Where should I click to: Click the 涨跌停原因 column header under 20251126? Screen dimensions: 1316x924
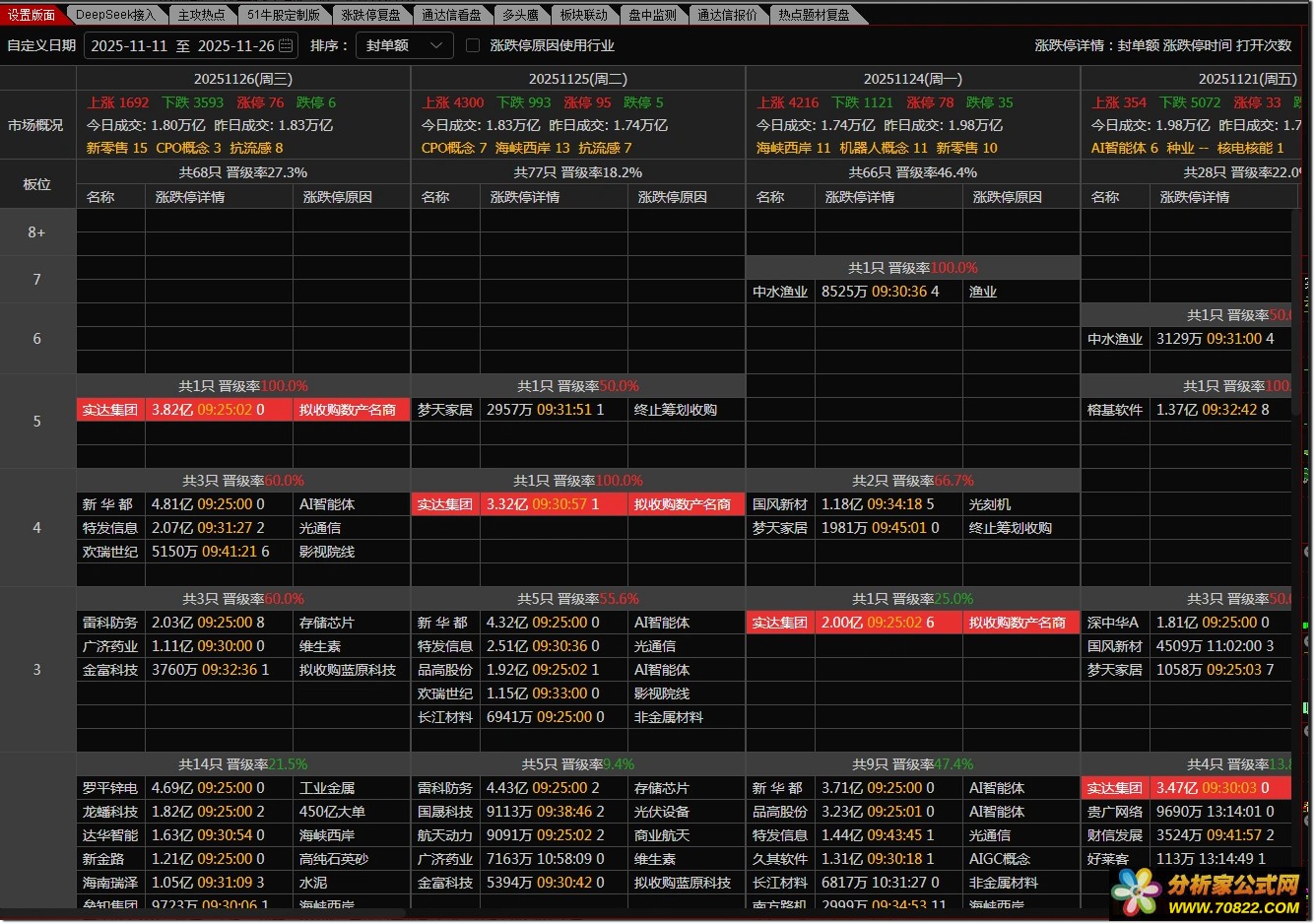[x=338, y=197]
